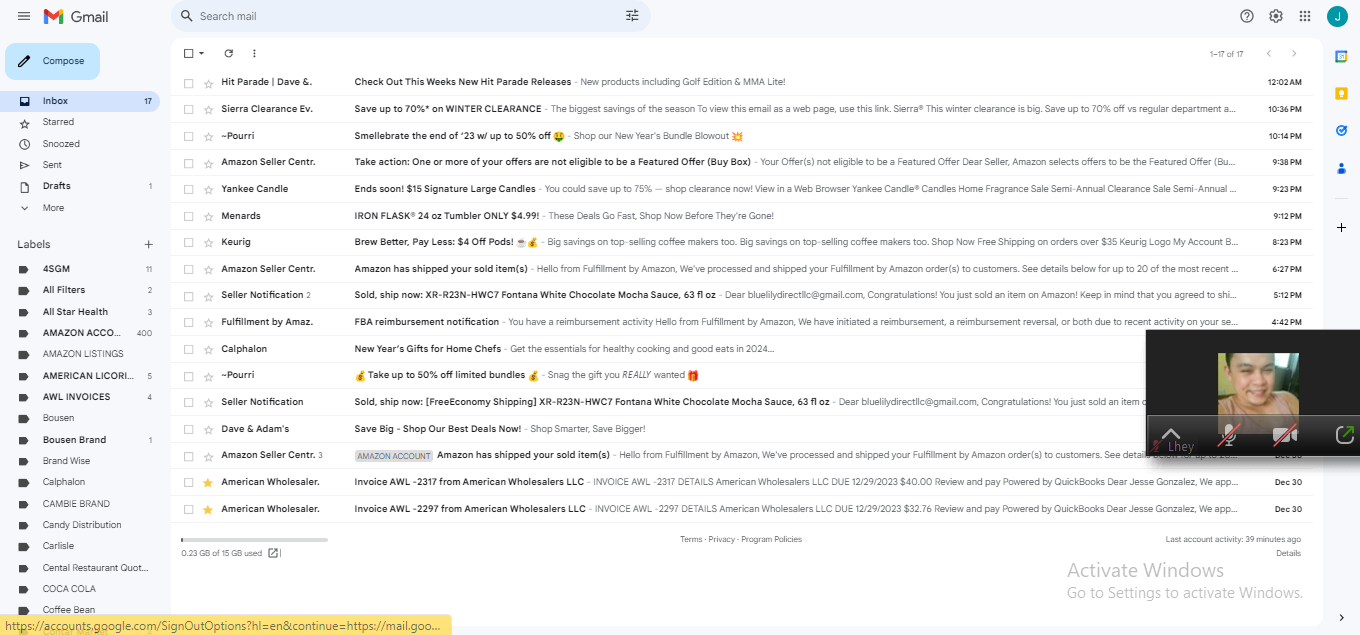The width and height of the screenshot is (1360, 635).
Task: Open the More options three-dot menu
Action: 254,53
